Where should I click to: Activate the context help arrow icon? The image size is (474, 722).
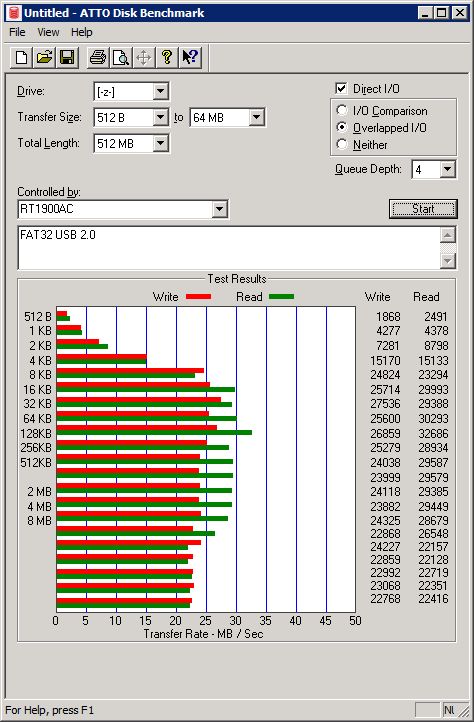coord(190,58)
